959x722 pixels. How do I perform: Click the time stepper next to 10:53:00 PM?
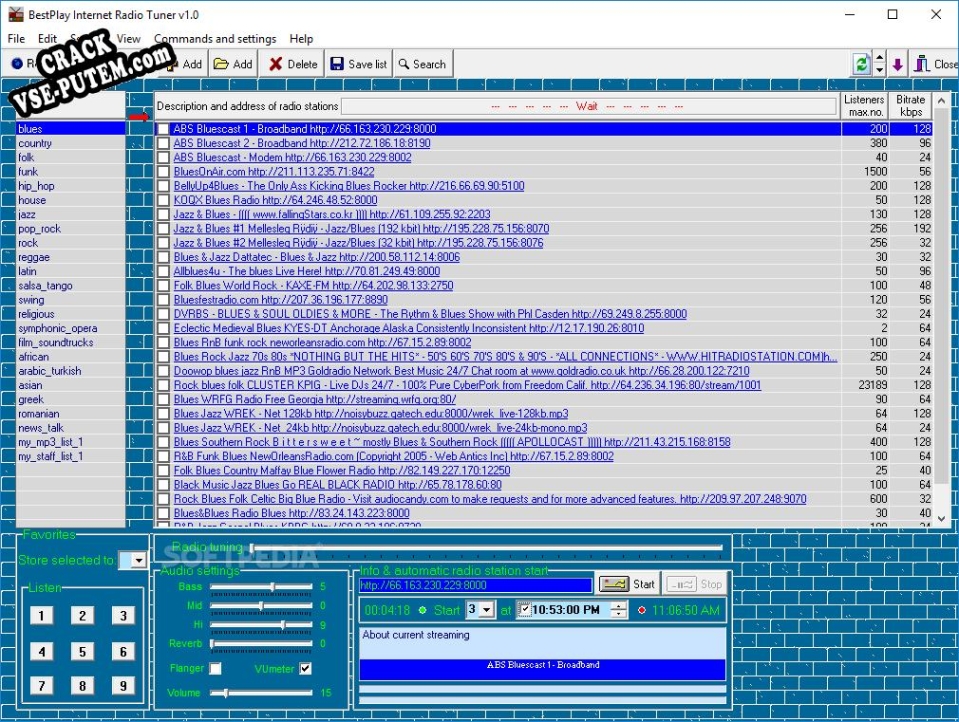(x=617, y=608)
